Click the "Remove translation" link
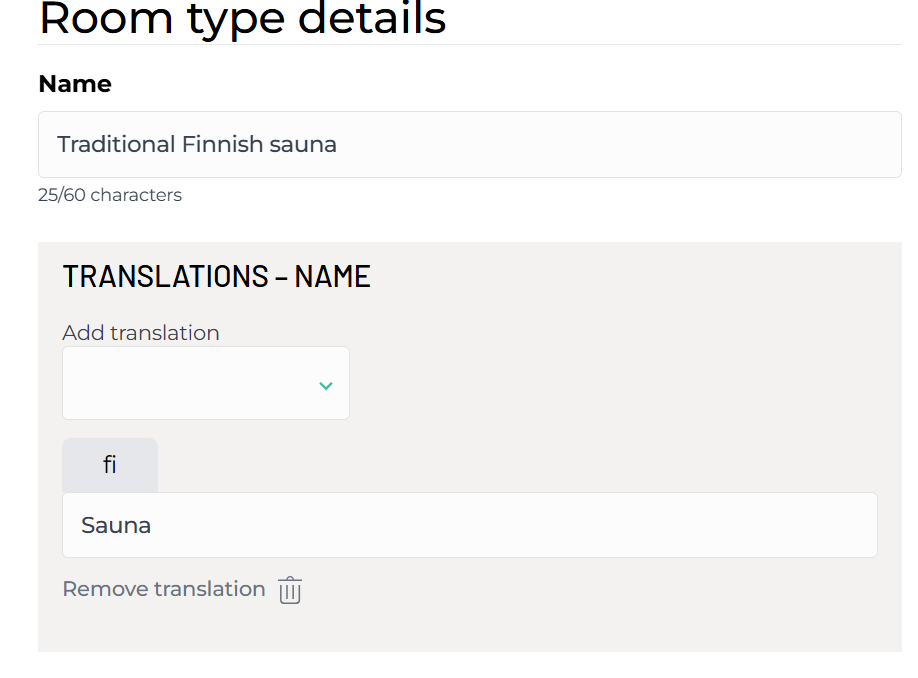Screen dimensions: 918x678 164,589
